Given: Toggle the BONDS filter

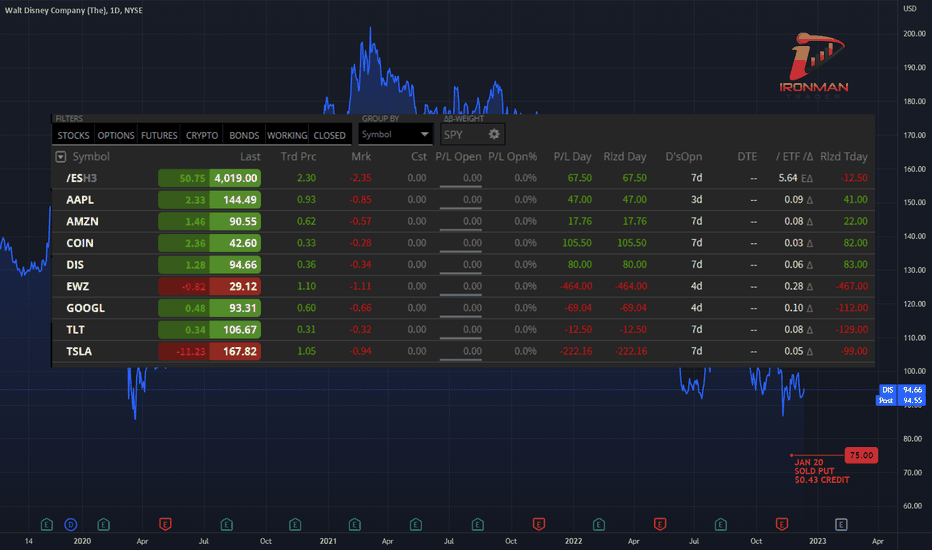Looking at the screenshot, I should pyautogui.click(x=244, y=136).
